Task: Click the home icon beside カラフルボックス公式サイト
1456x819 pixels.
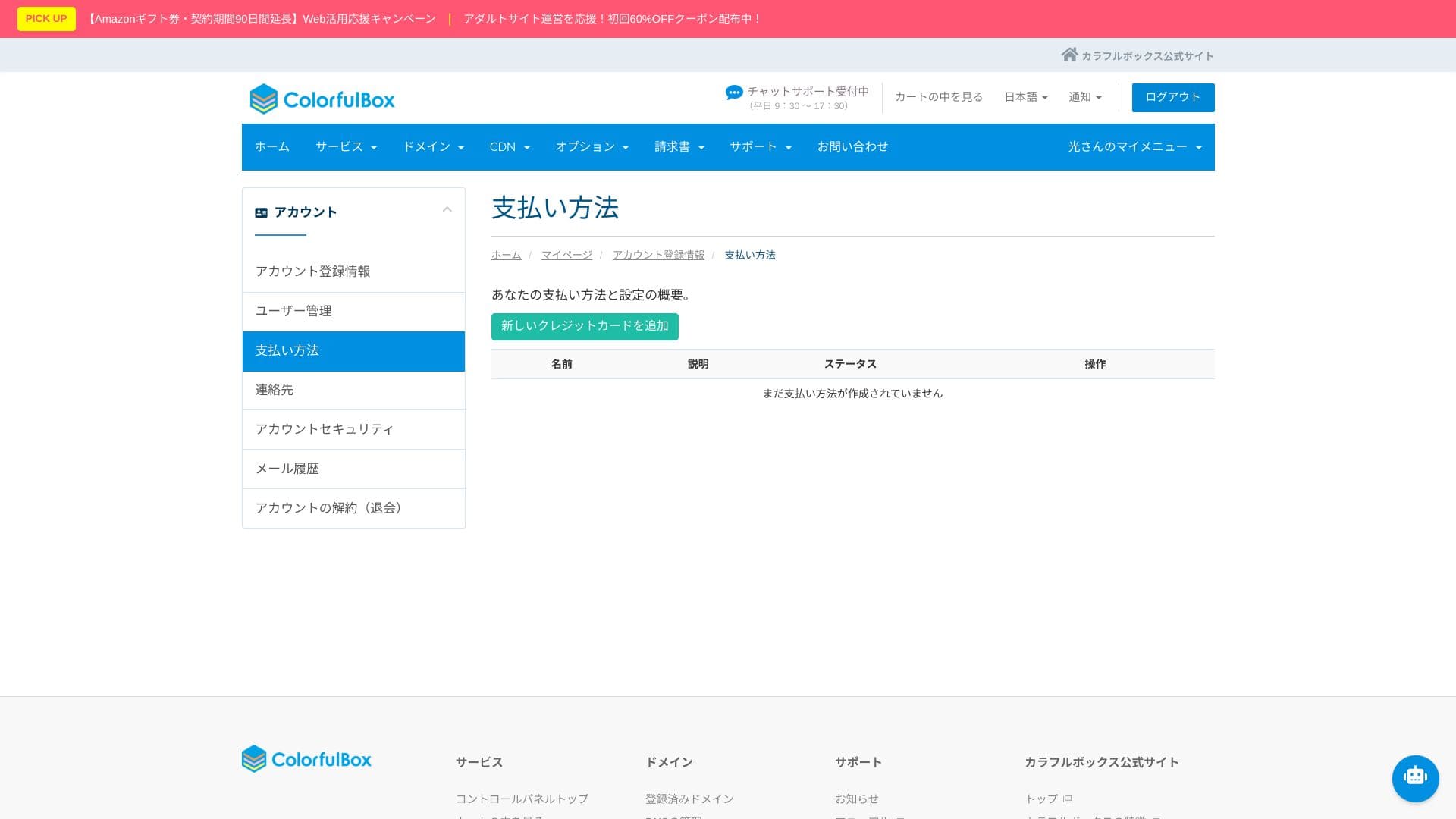Action: pos(1069,55)
